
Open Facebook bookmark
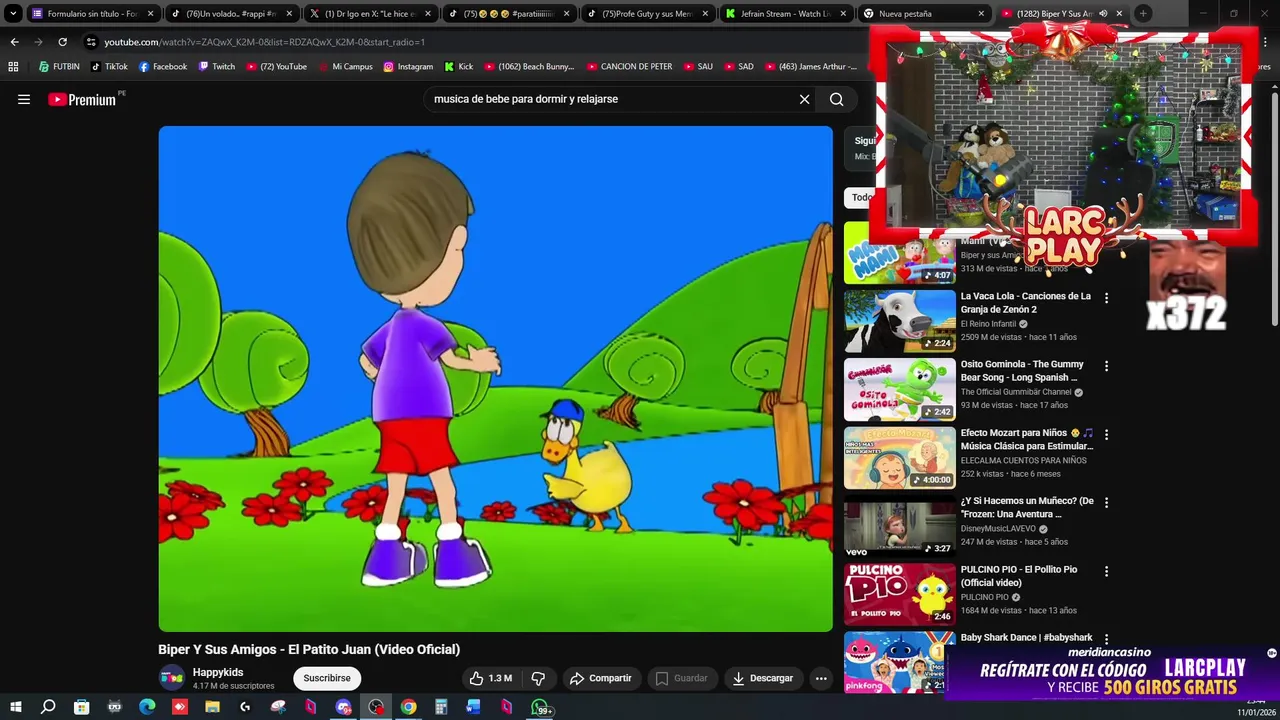tap(163, 67)
